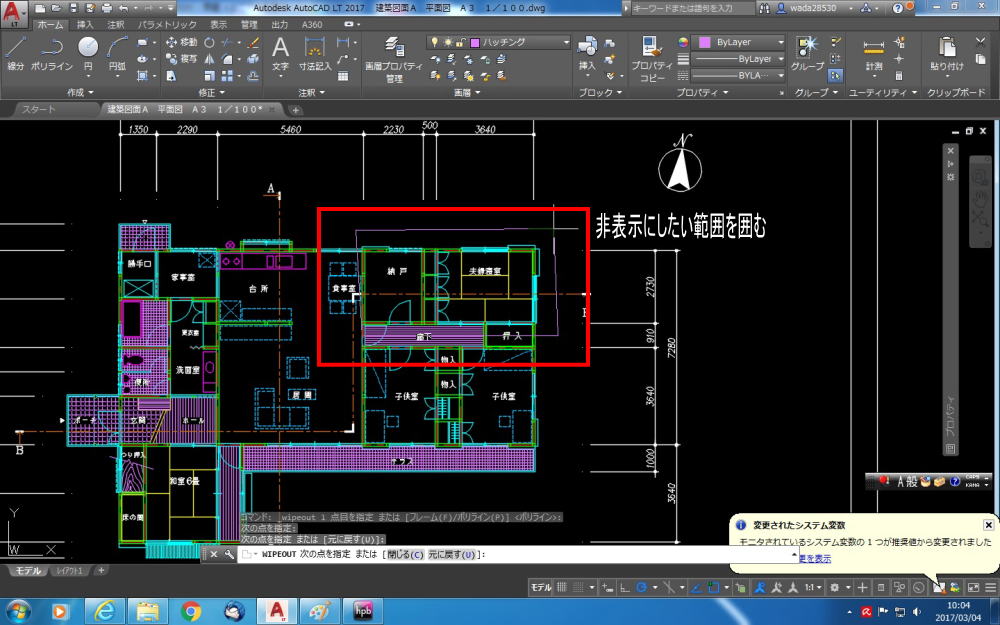Expand the 画層 panel
Screen dimensions: 1000x625
coord(467,92)
